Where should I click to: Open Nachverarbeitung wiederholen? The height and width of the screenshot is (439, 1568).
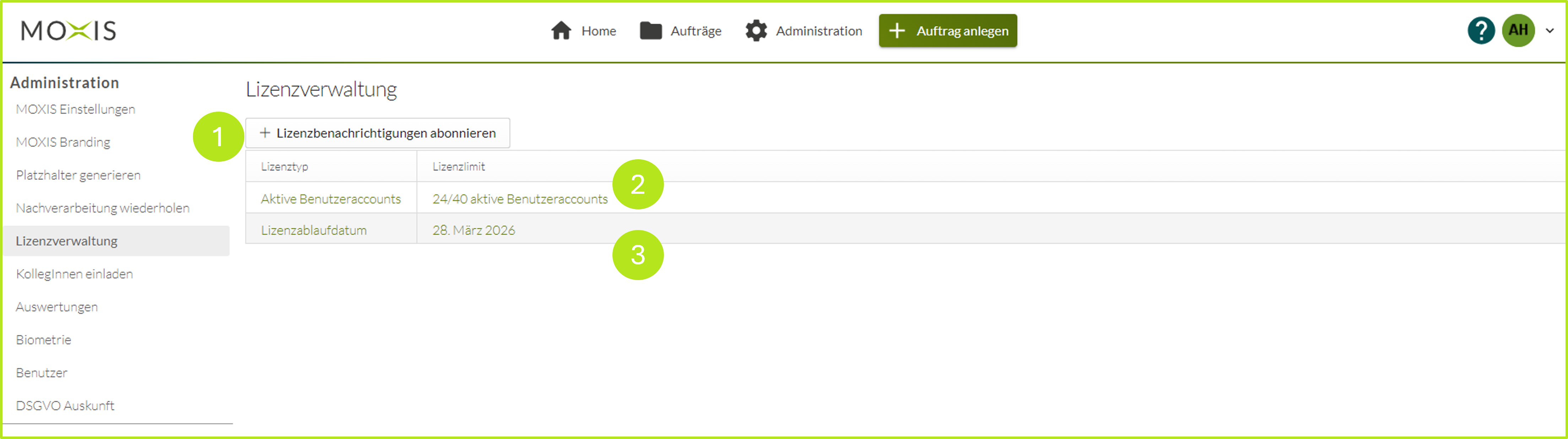[x=103, y=208]
